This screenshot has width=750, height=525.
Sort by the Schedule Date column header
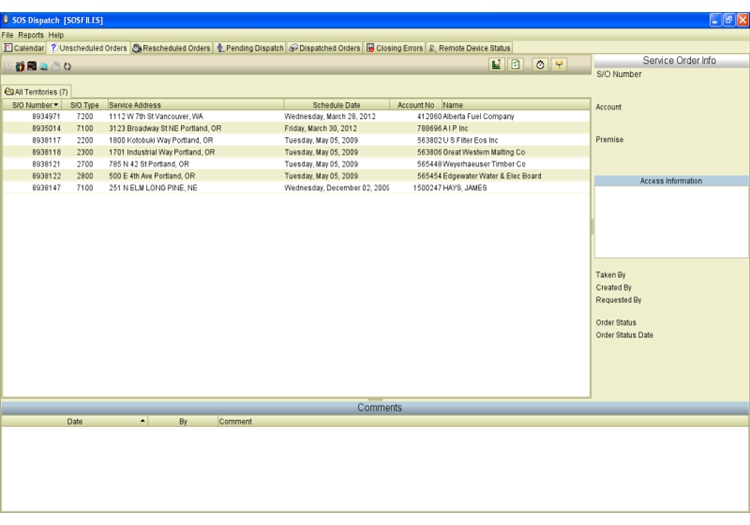(336, 105)
